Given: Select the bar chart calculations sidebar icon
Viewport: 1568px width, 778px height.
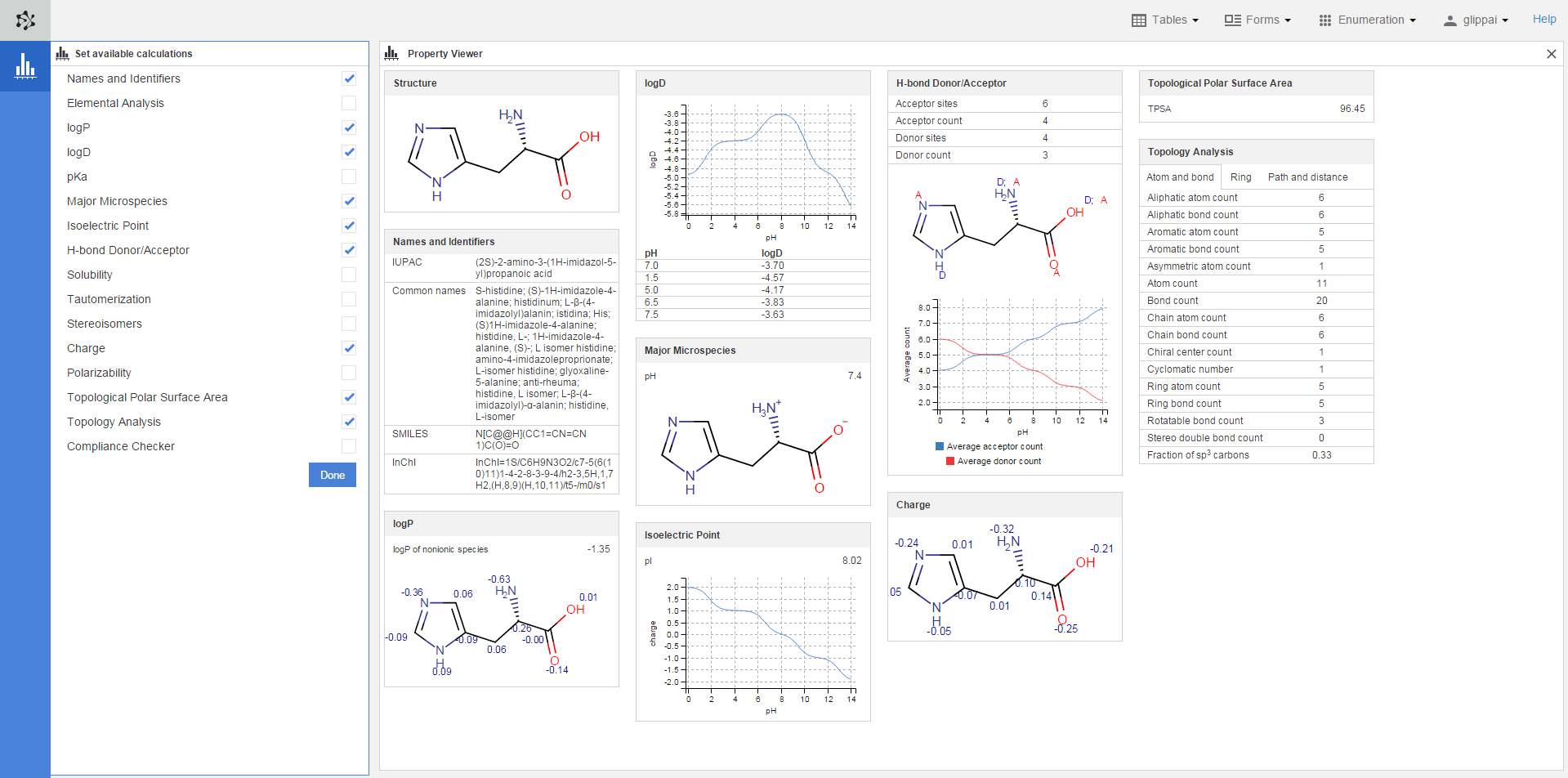Looking at the screenshot, I should pos(25,65).
